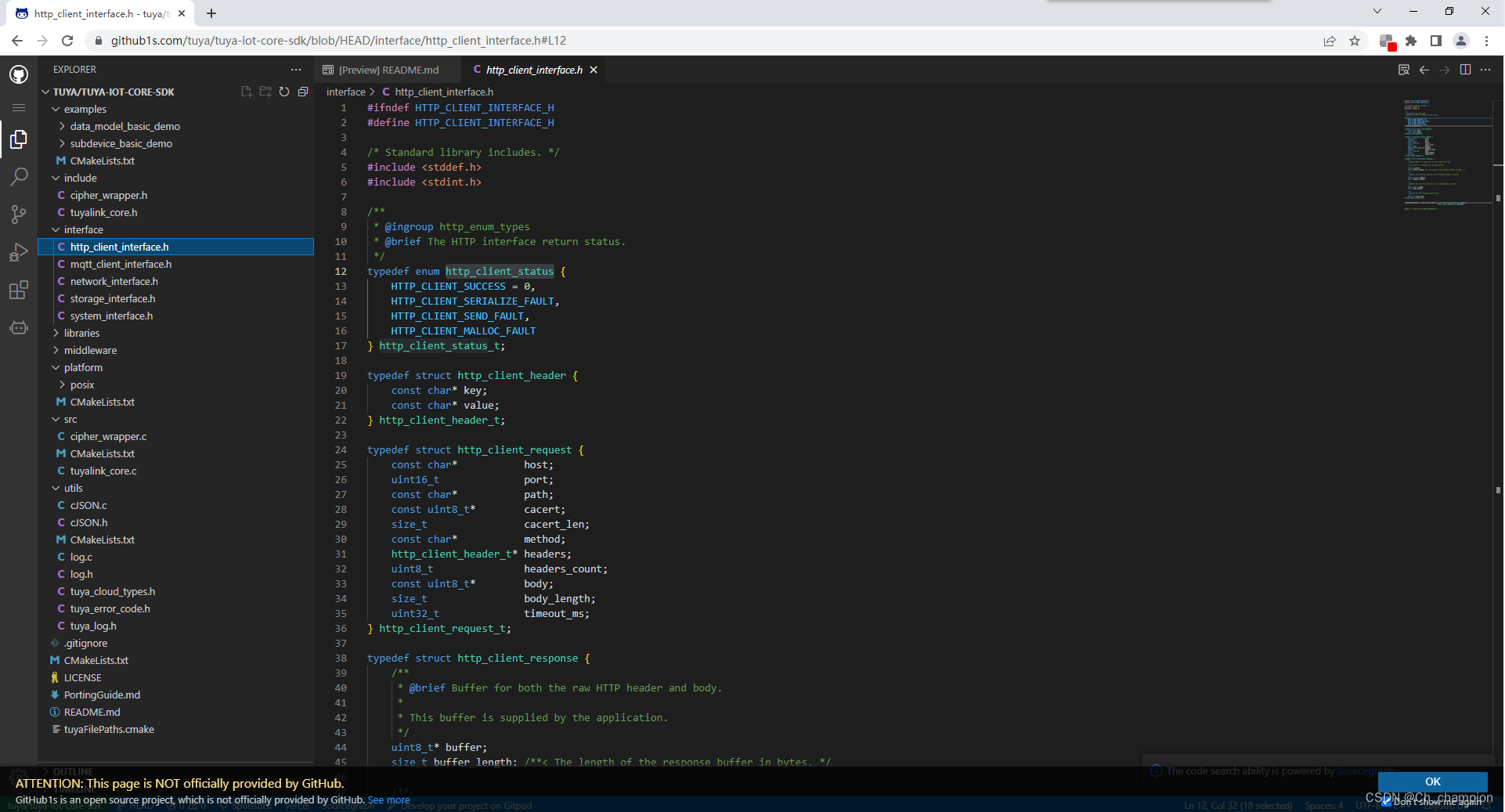
Task: Share this page from address bar
Action: [1330, 41]
